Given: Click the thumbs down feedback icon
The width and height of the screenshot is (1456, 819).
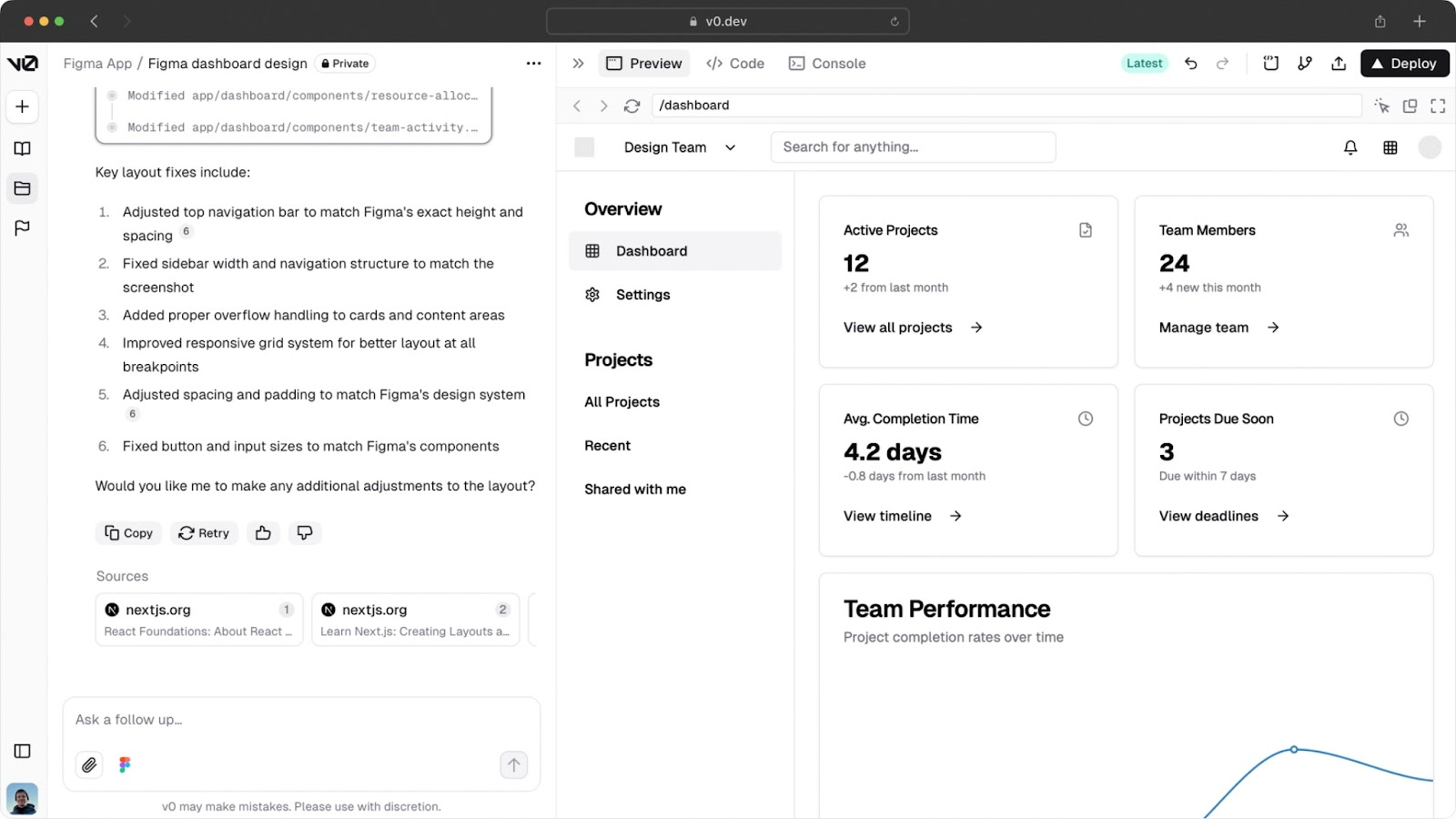Looking at the screenshot, I should click(305, 533).
